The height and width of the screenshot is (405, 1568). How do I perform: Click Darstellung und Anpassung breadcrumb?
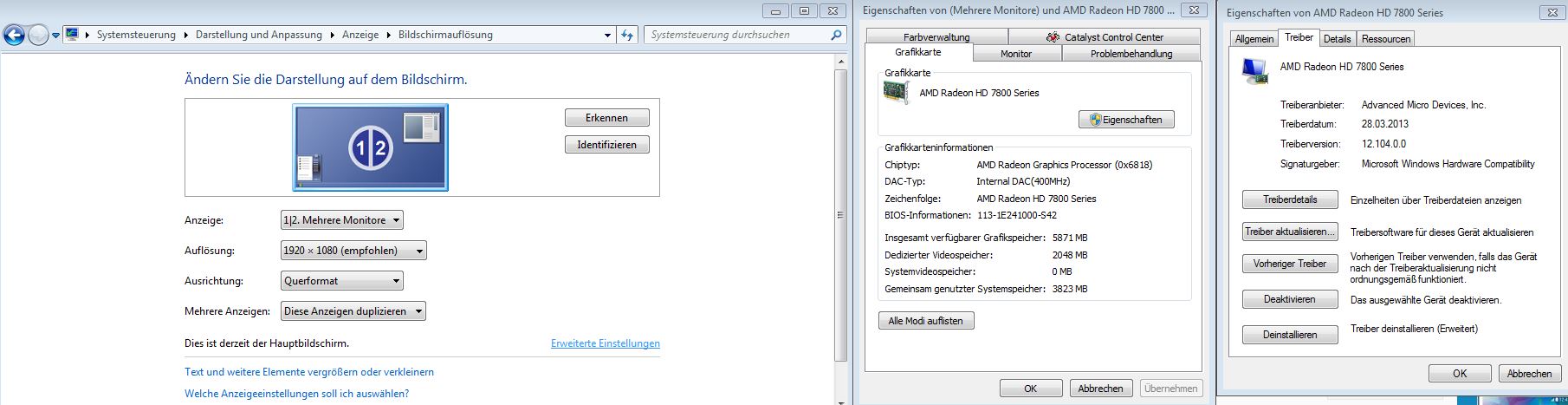[258, 36]
